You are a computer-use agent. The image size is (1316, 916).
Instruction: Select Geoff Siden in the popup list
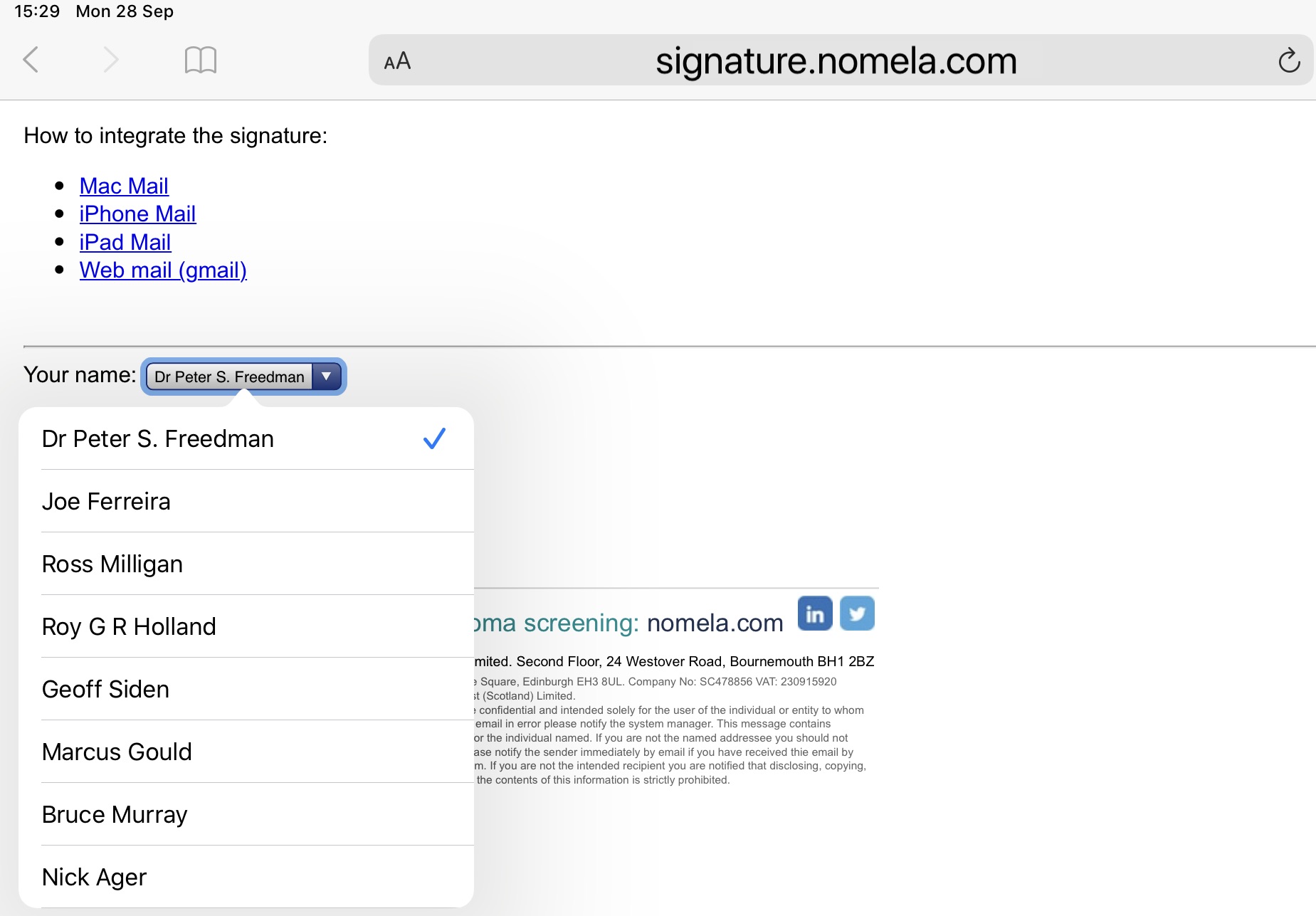[246, 689]
